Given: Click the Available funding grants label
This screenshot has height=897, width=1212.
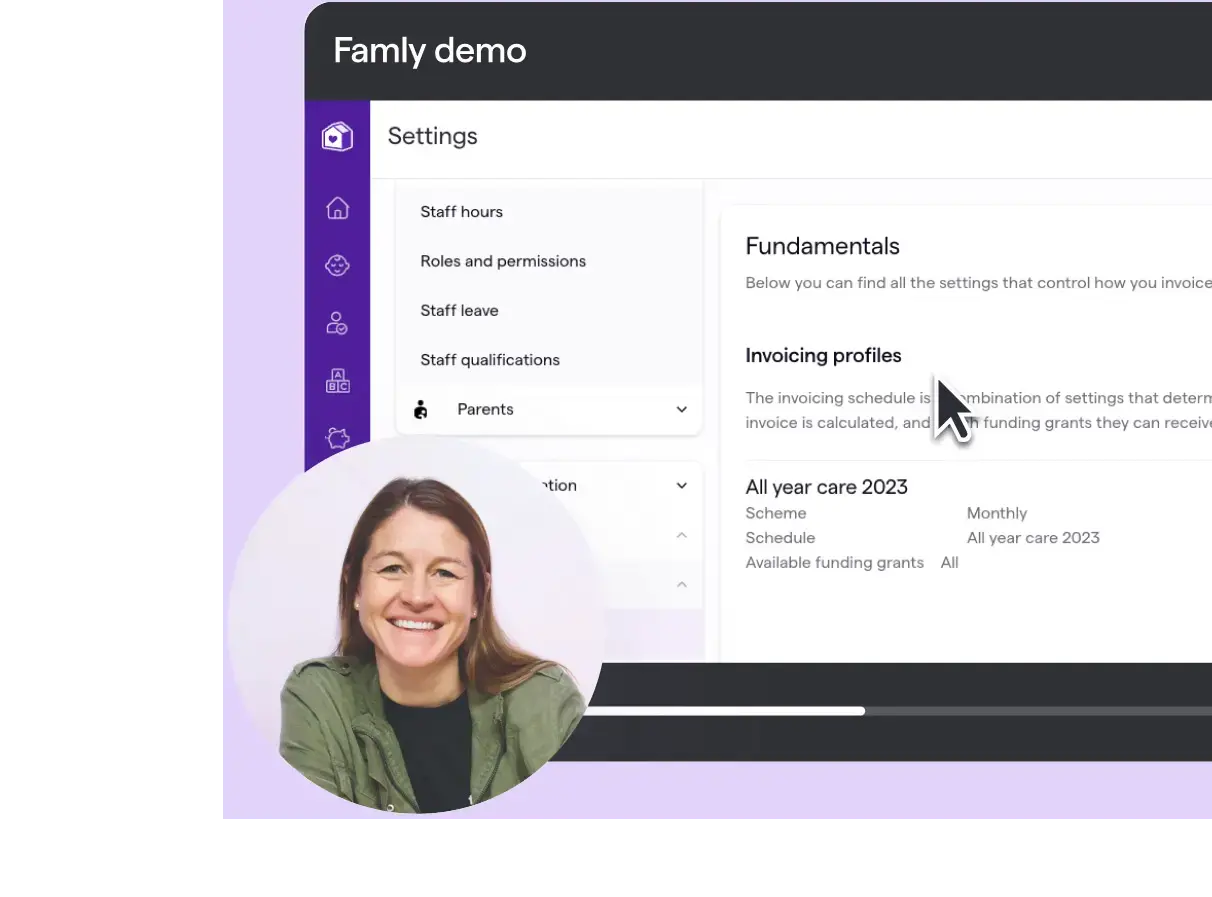Looking at the screenshot, I should 834,563.
